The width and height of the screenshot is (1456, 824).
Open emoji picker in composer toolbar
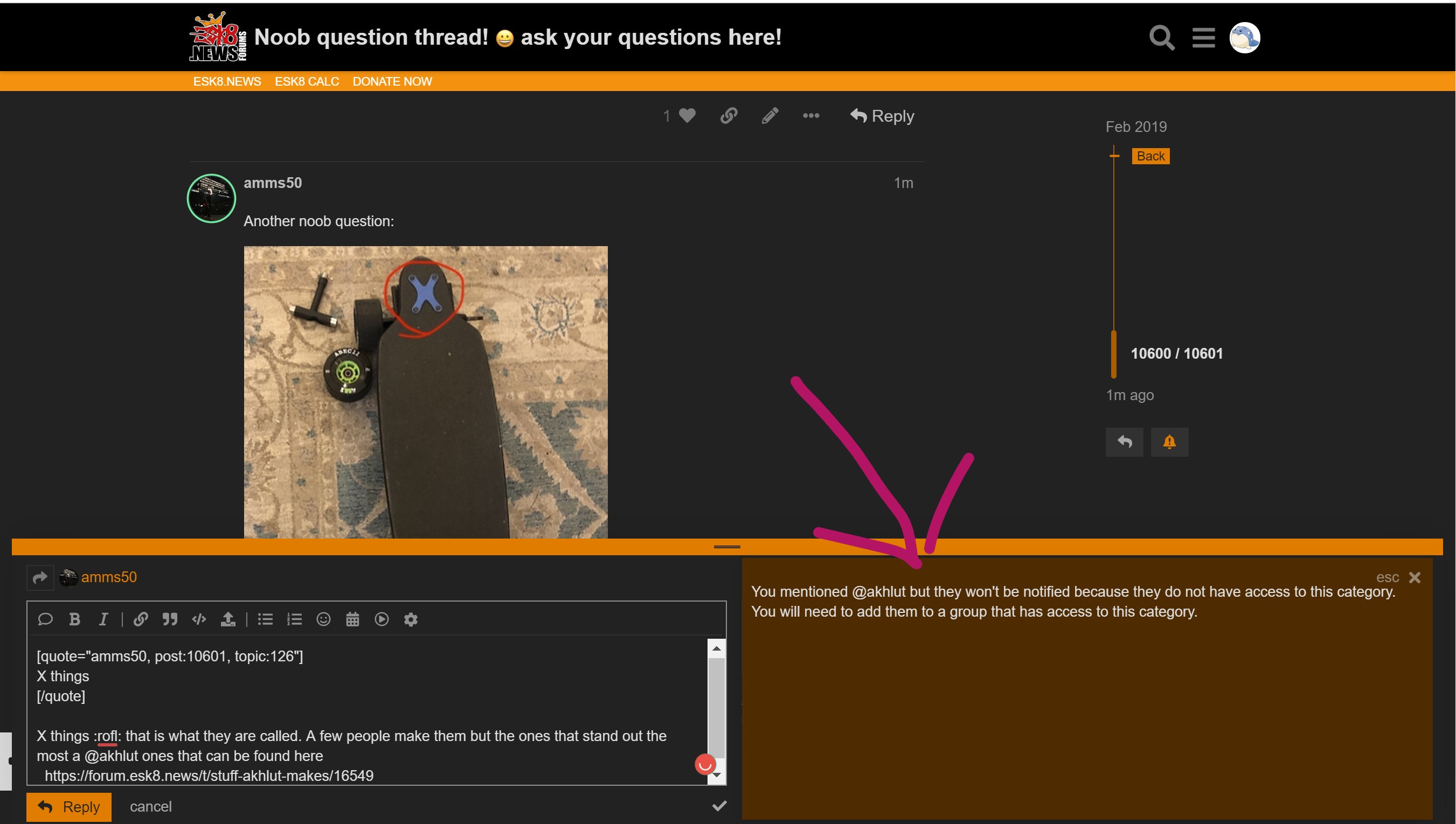click(x=323, y=619)
